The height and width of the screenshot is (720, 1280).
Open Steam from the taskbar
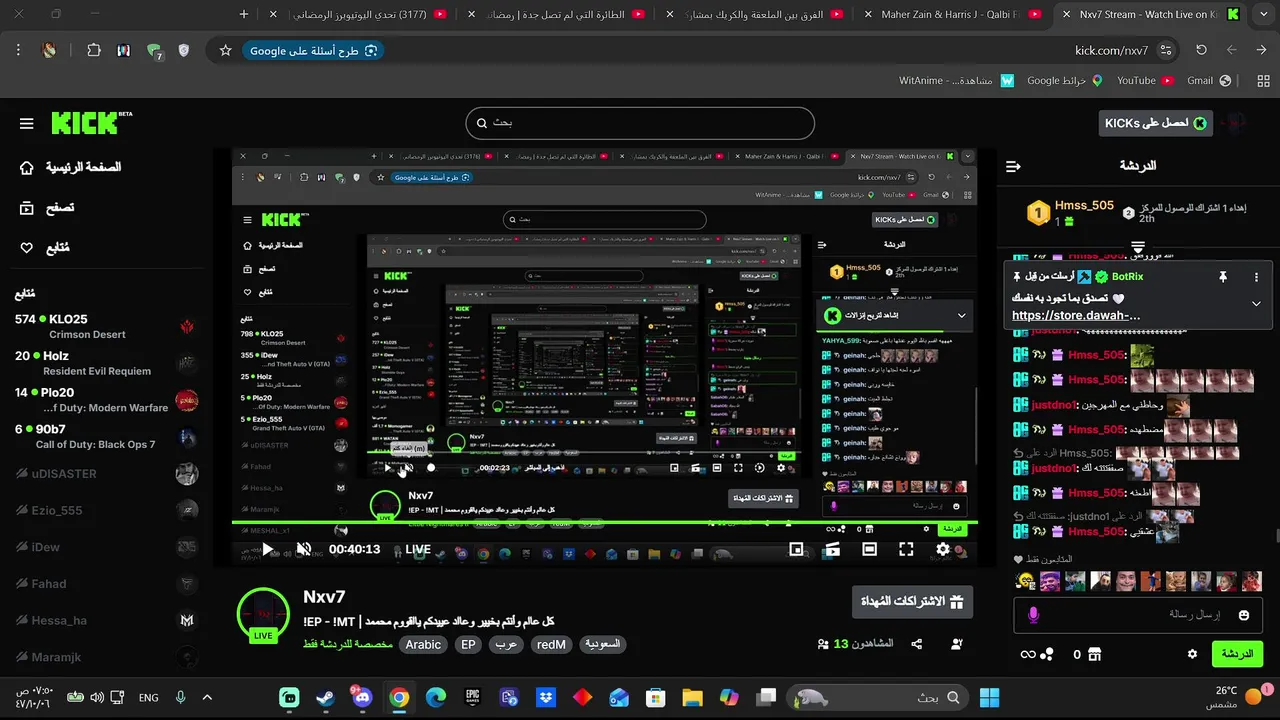point(325,697)
